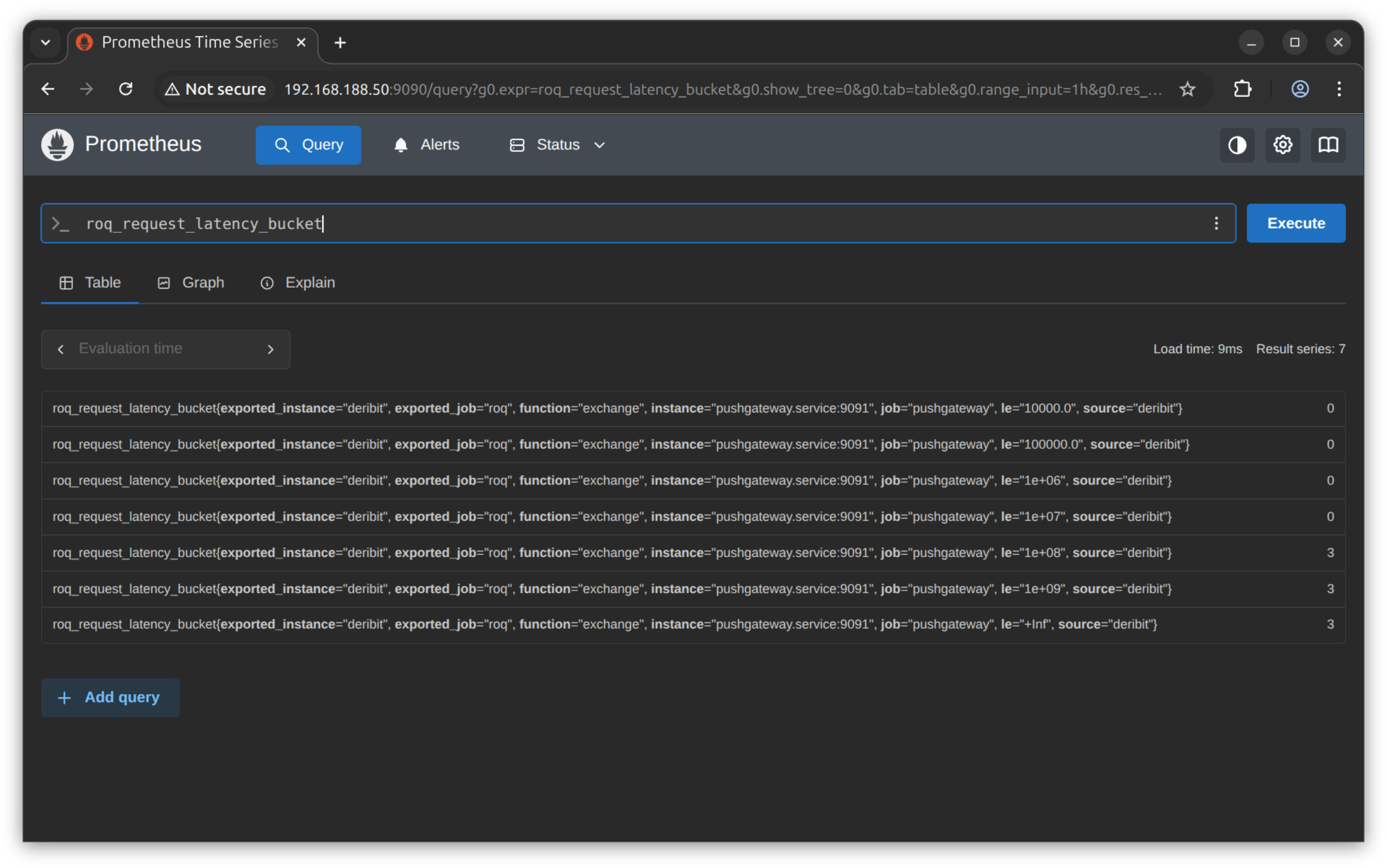Select the series row with le="1e+08"

(693, 553)
